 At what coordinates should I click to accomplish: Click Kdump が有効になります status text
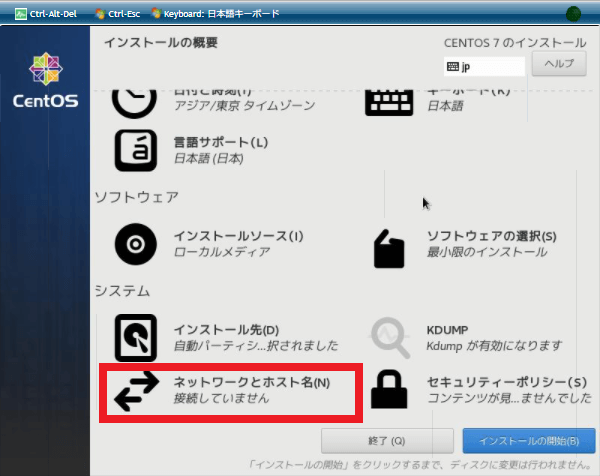[x=494, y=346]
